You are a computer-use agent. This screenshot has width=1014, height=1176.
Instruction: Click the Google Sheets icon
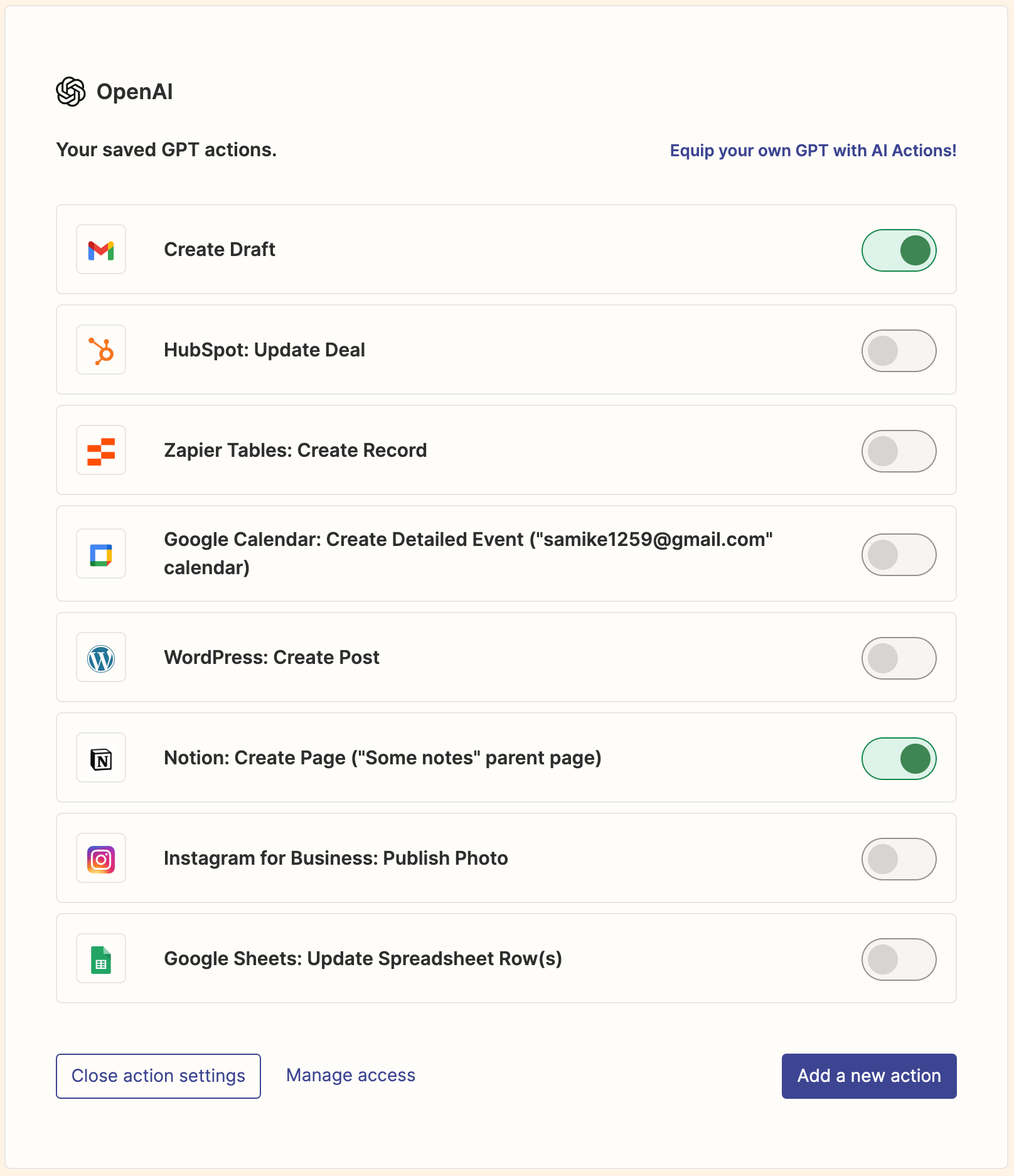101,959
